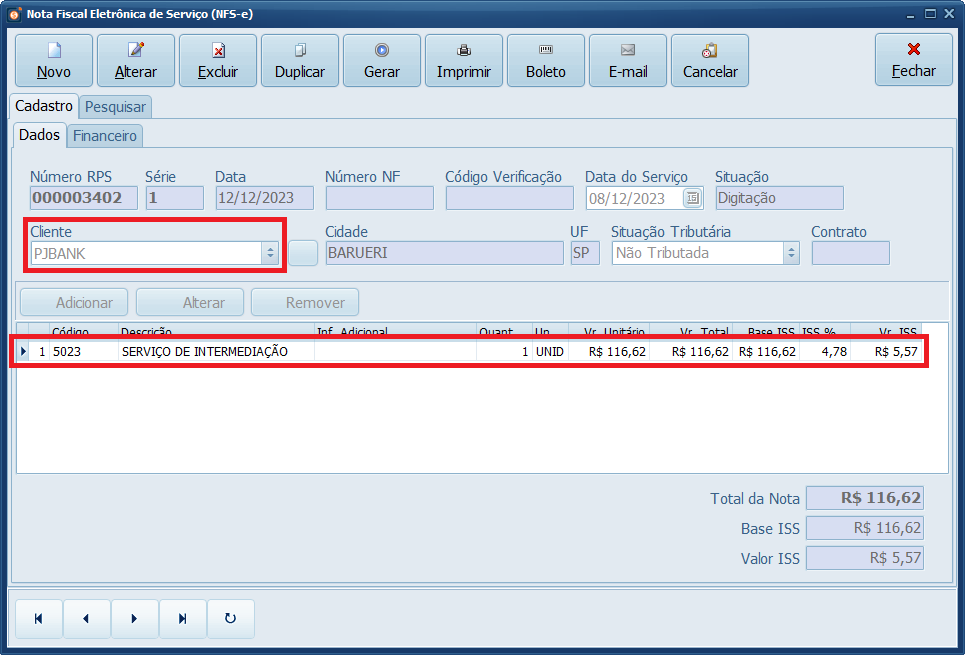
Task: Go to the previous record
Action: tap(86, 618)
